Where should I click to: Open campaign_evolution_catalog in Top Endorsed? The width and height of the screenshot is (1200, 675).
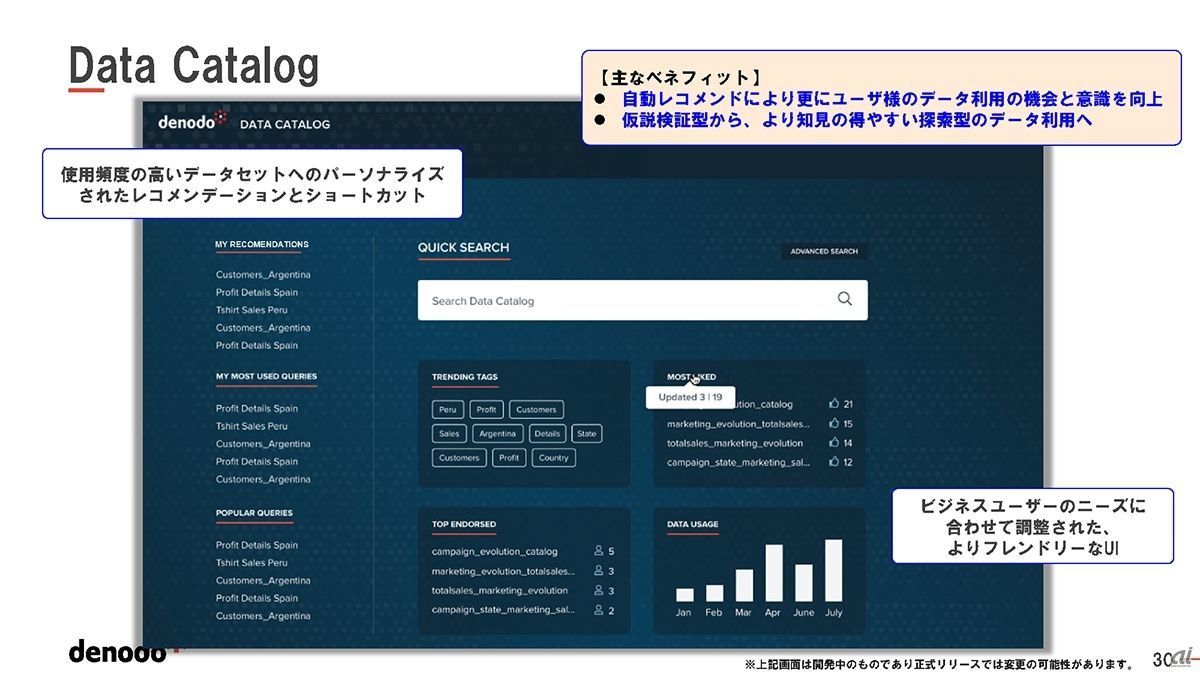495,551
